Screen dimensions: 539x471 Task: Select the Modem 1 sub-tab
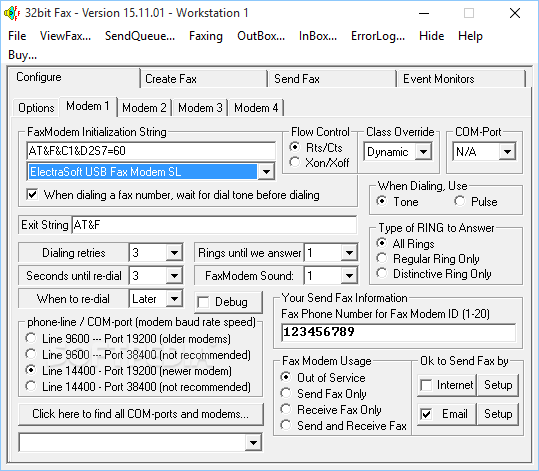click(88, 106)
